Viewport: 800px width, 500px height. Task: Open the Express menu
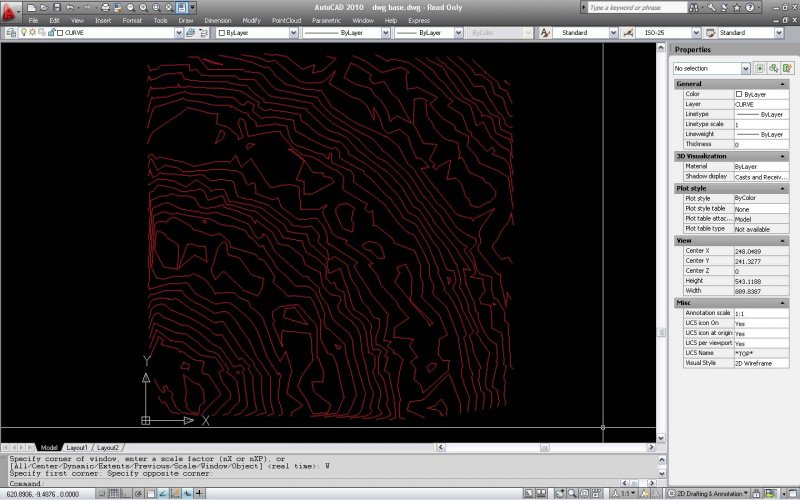(419, 20)
